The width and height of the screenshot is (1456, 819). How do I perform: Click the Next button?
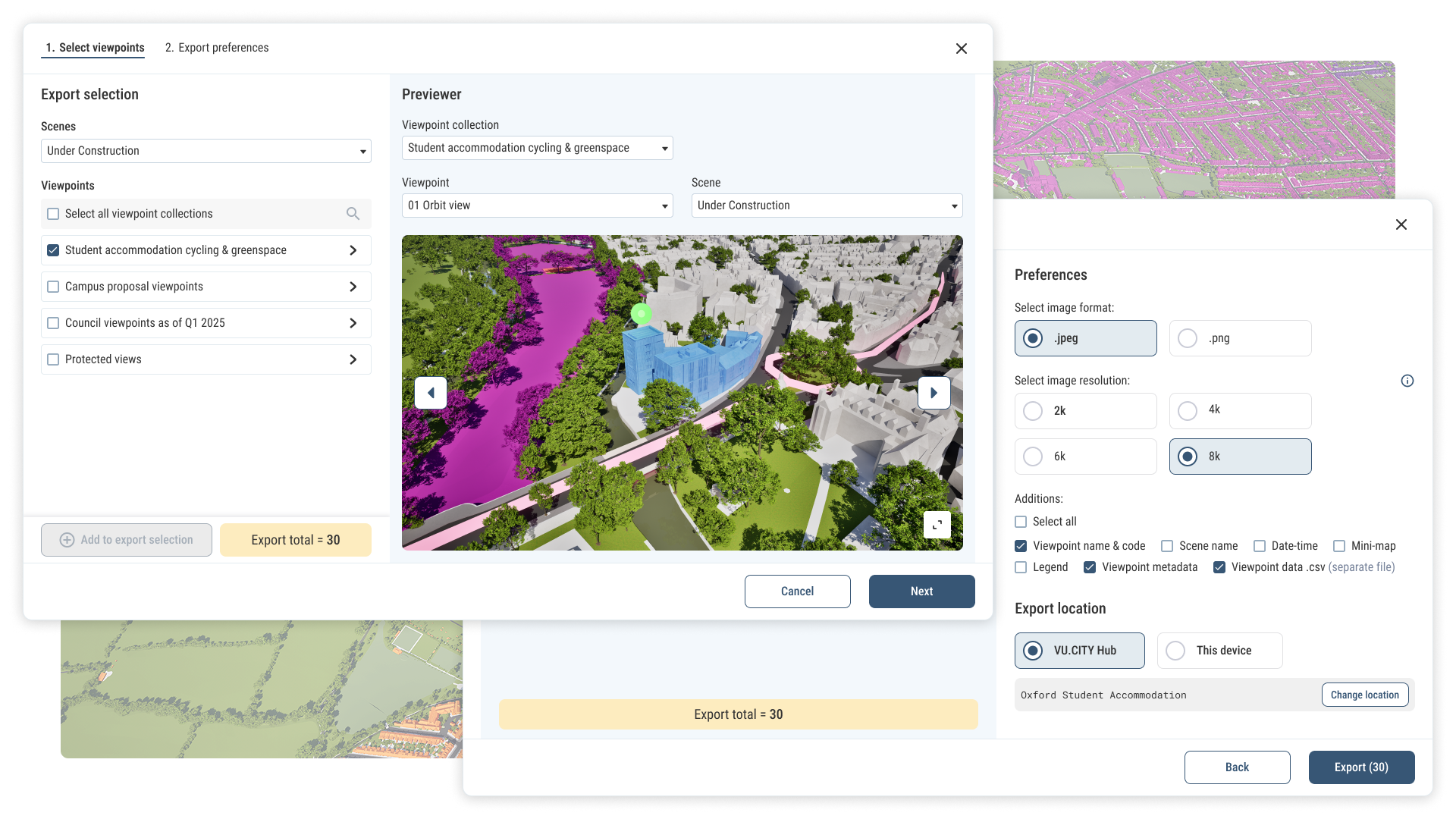click(x=922, y=591)
